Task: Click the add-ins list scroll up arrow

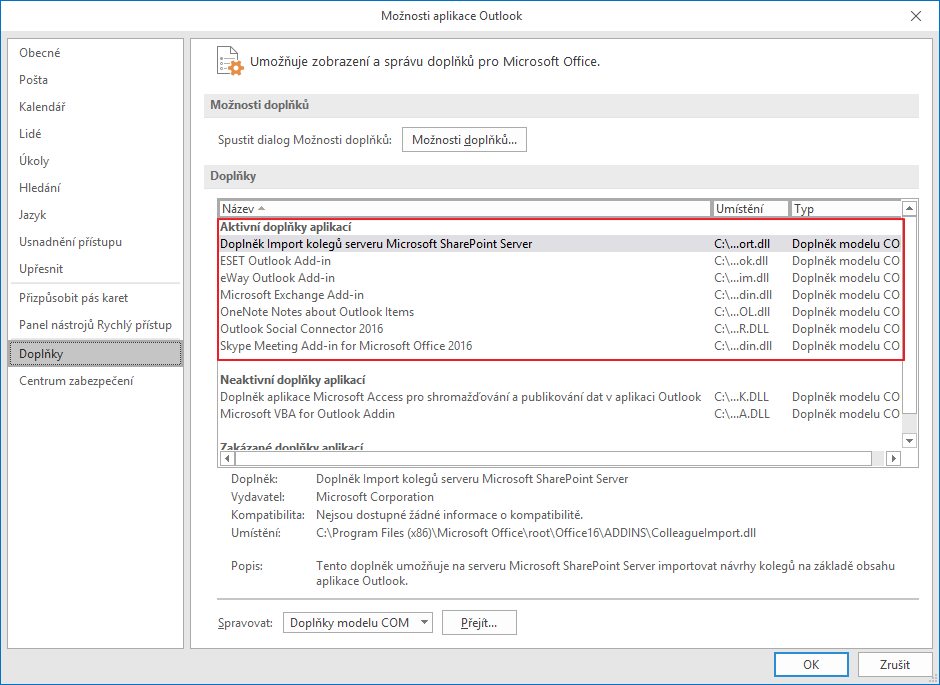Action: pos(909,209)
